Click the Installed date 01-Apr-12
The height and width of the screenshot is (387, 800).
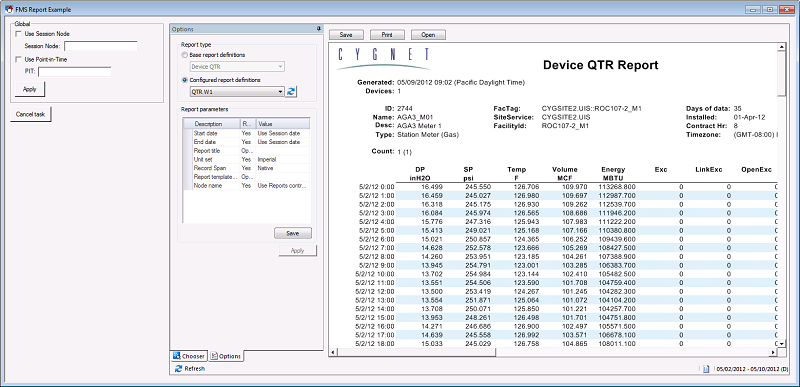coord(748,117)
